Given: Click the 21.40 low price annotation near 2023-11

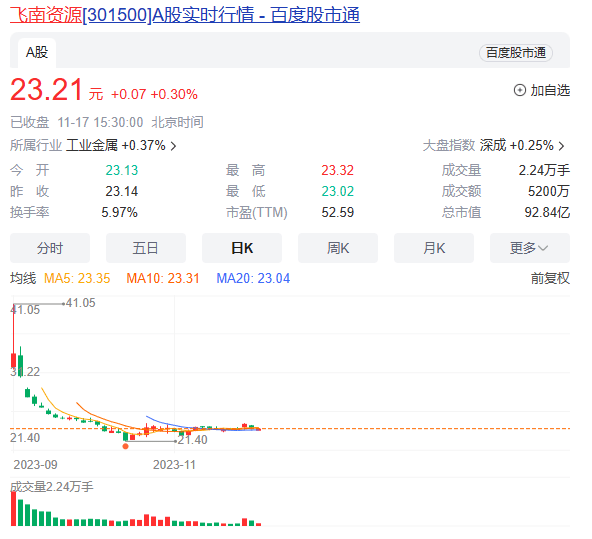Looking at the screenshot, I should tap(193, 440).
